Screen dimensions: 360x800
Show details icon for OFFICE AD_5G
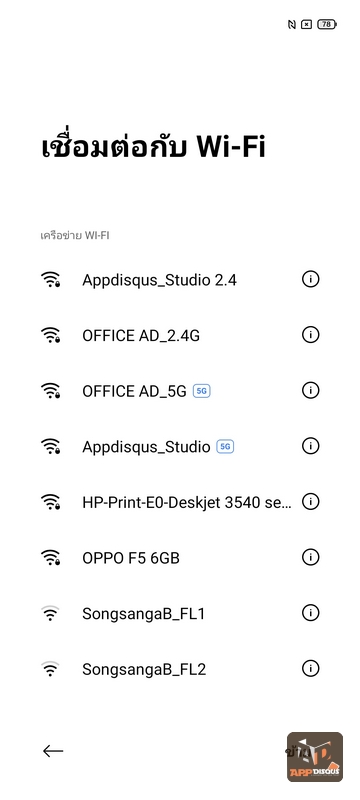310,390
